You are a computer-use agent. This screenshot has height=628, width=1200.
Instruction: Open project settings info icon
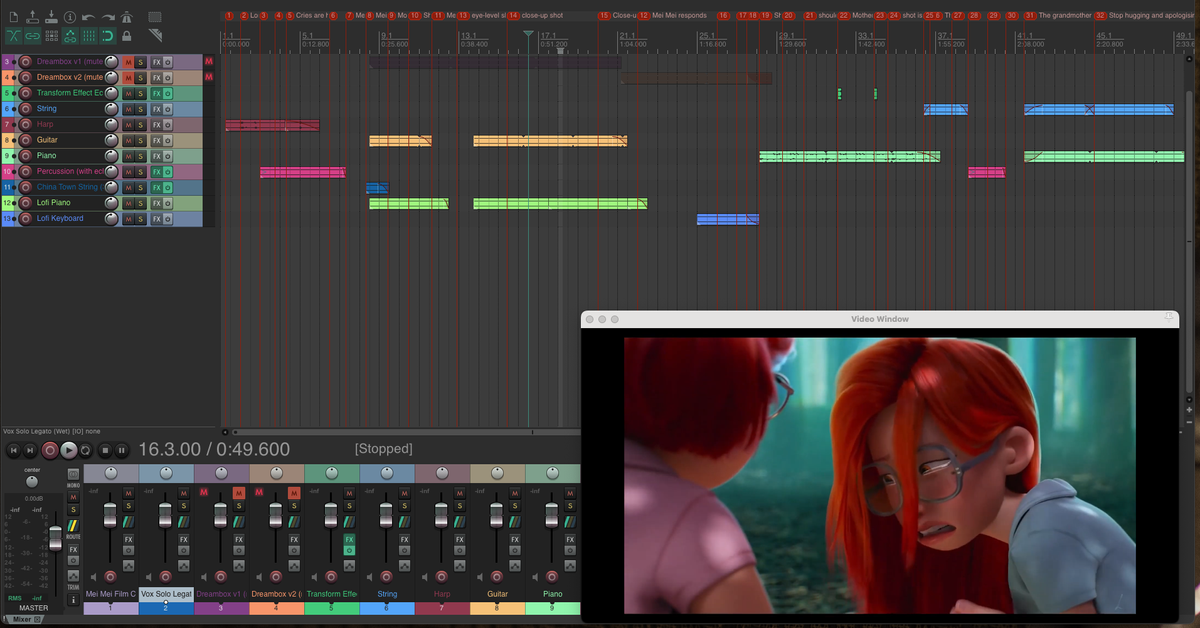(x=70, y=17)
